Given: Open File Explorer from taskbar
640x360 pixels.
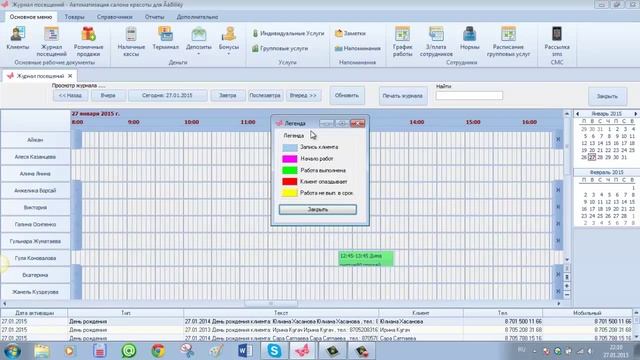Looking at the screenshot, I should tap(42, 351).
